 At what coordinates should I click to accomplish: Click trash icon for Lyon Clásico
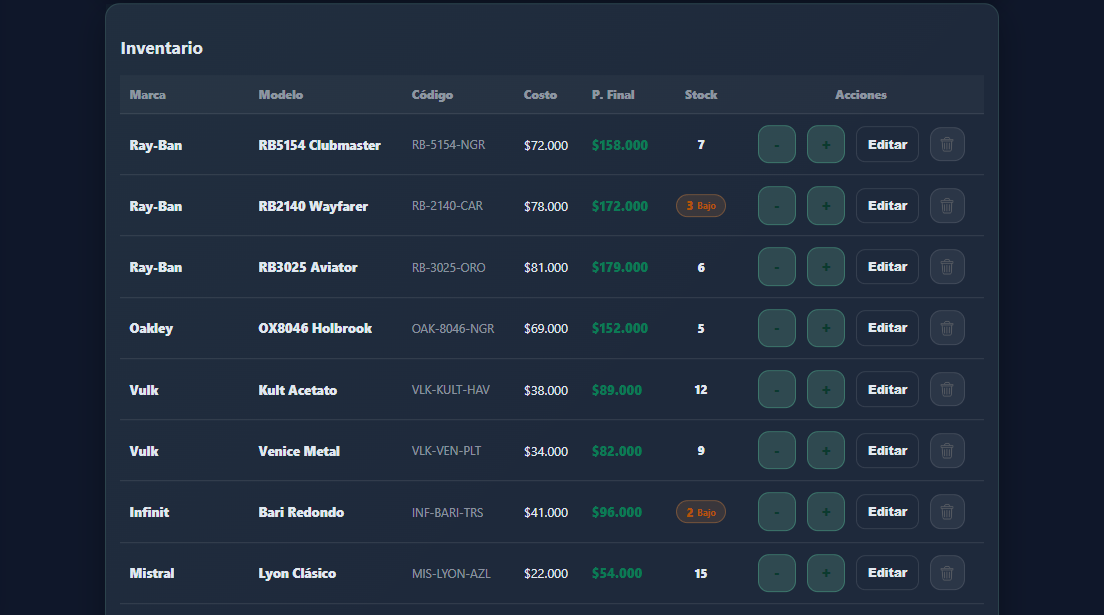(947, 573)
